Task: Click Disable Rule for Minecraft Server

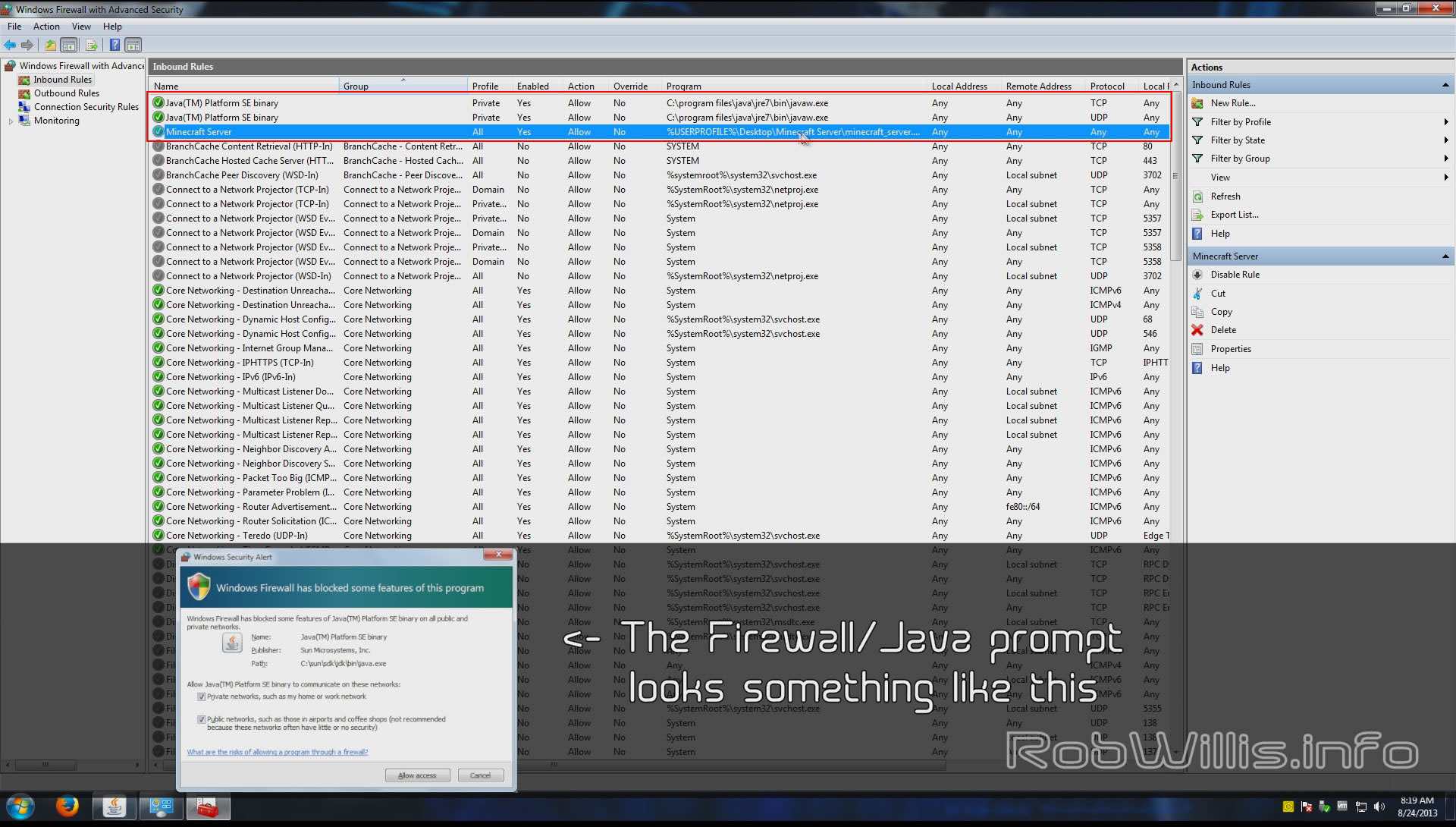Action: pos(1234,275)
